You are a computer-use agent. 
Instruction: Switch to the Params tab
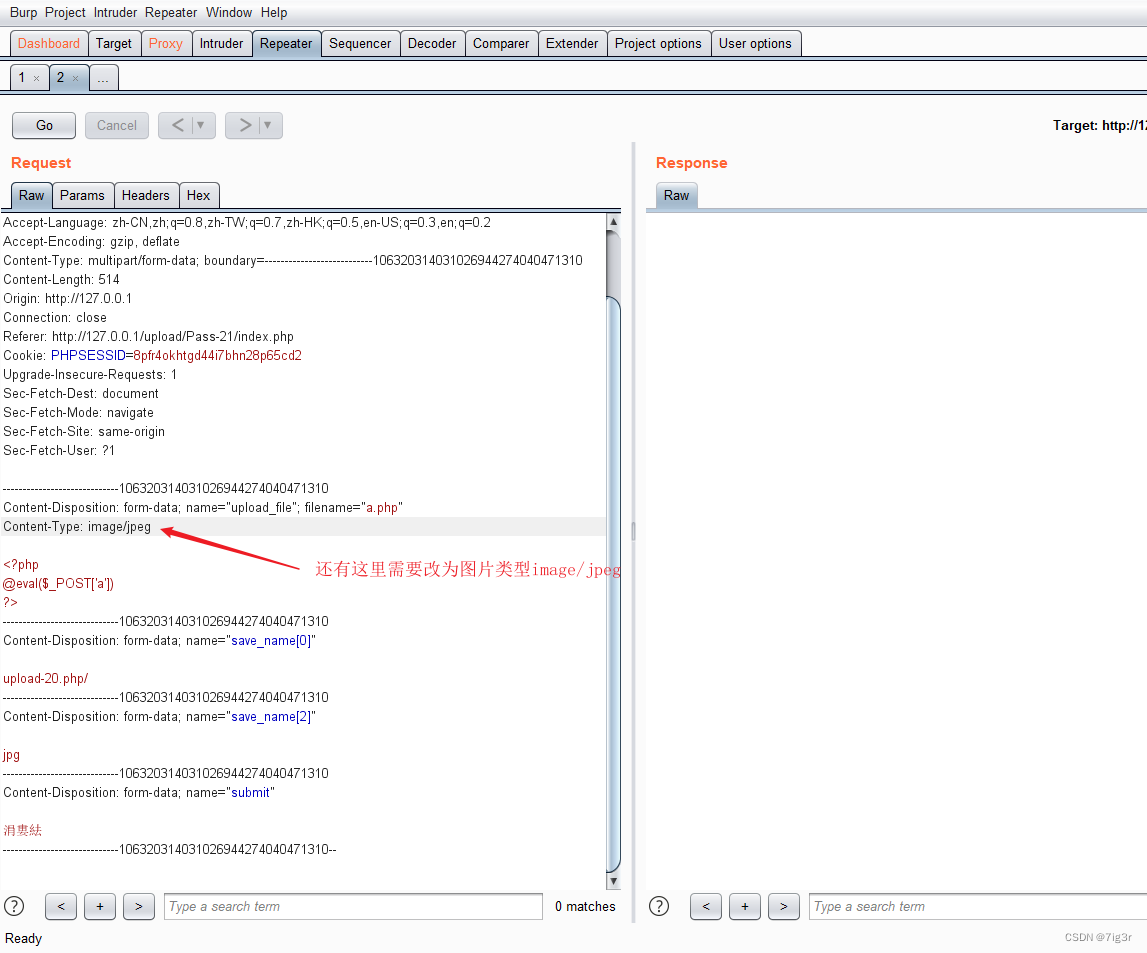[x=83, y=195]
